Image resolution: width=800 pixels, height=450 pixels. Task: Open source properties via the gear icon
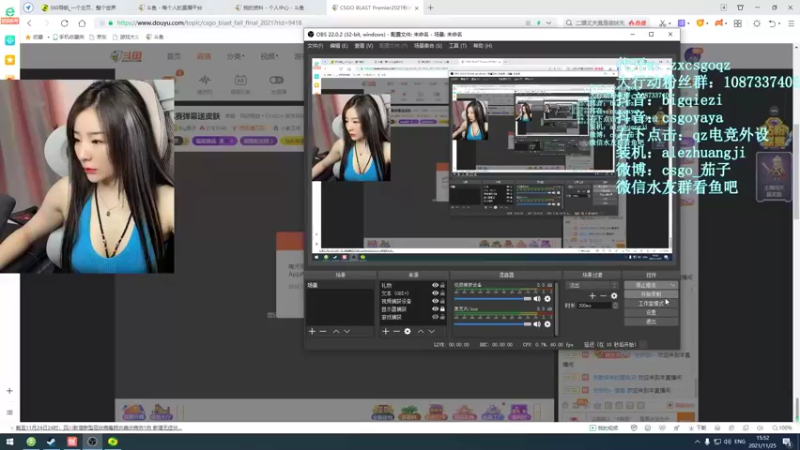tap(407, 332)
